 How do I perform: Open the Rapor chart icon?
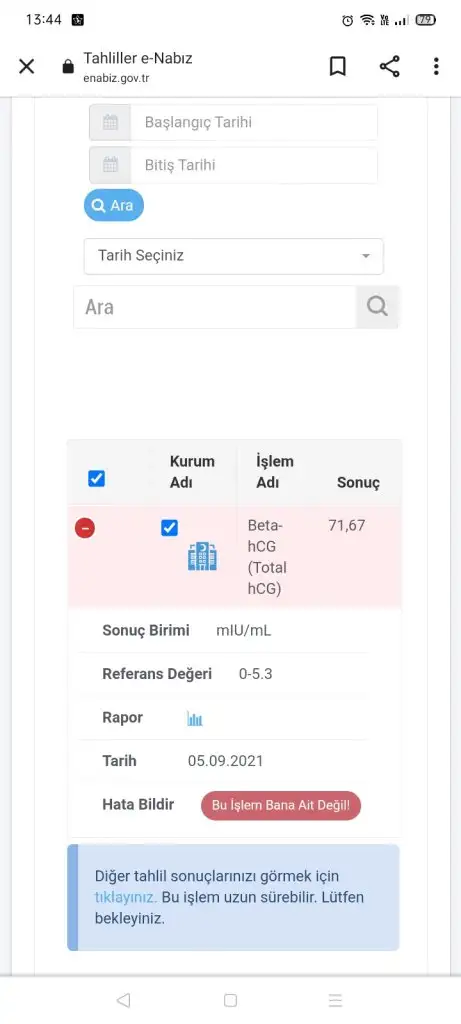[195, 718]
